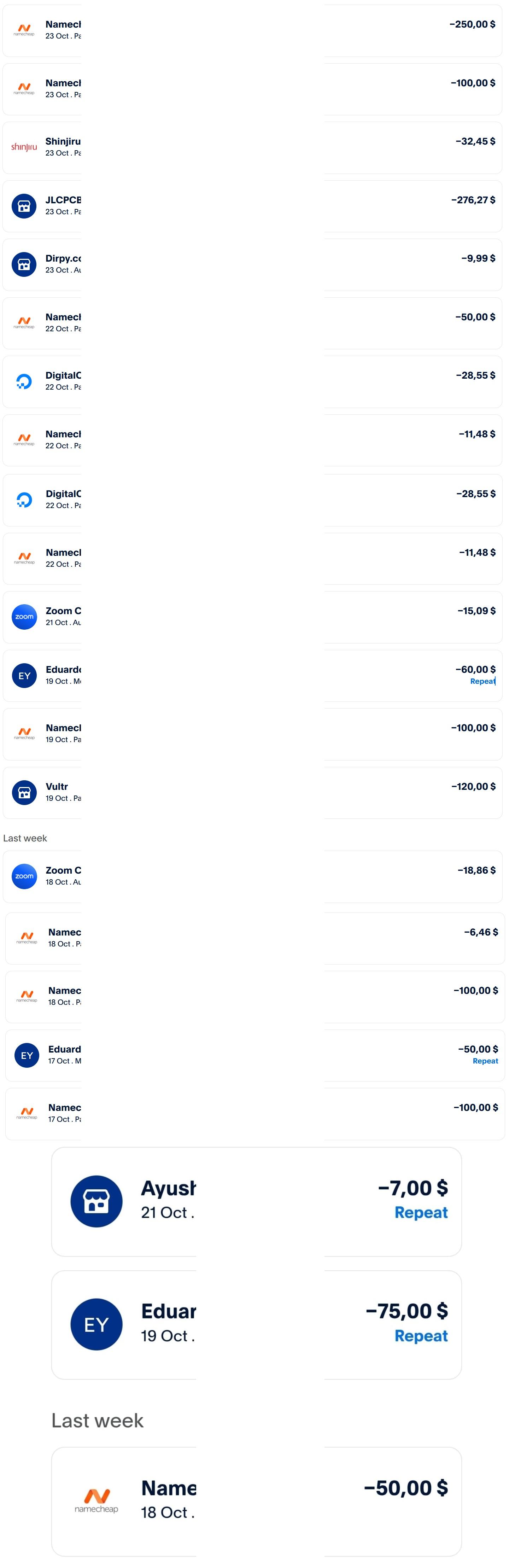Click the Shinjiru logo icon
Viewport: 509px width, 1568px height.
pyautogui.click(x=24, y=147)
